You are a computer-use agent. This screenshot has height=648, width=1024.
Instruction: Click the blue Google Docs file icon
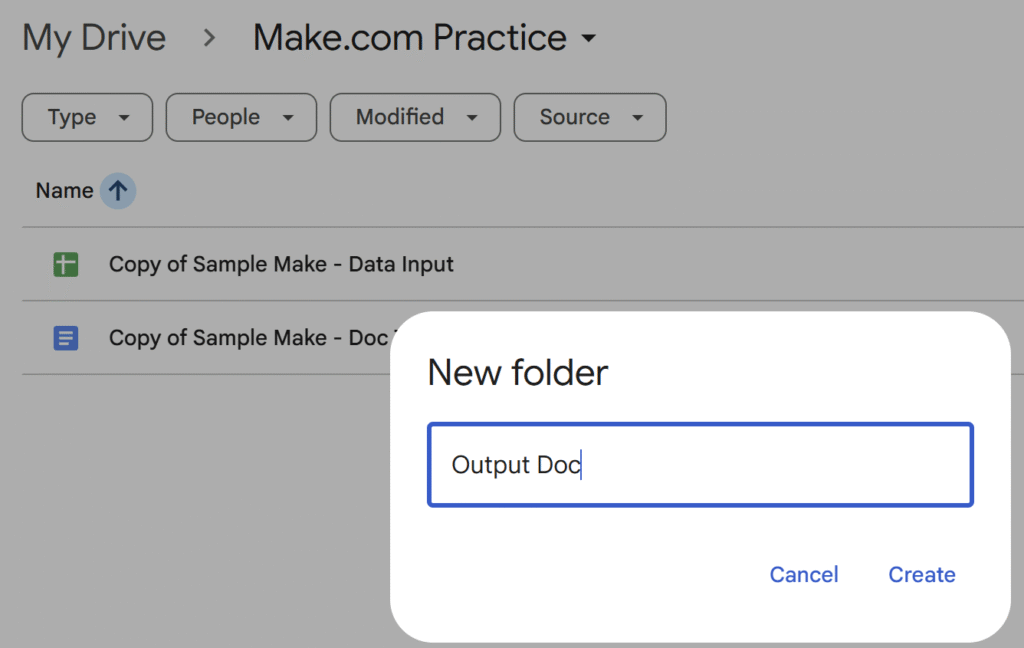pos(66,338)
